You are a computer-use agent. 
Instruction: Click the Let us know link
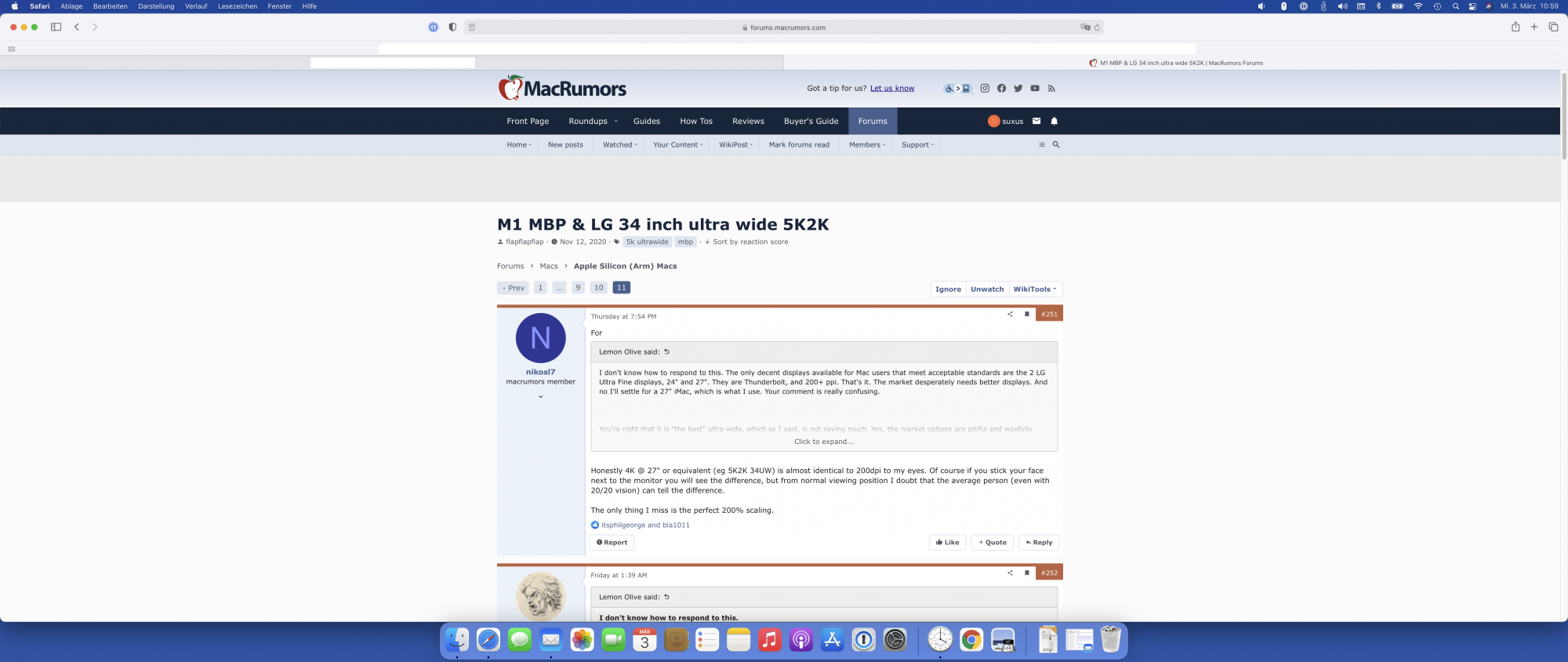tap(892, 89)
